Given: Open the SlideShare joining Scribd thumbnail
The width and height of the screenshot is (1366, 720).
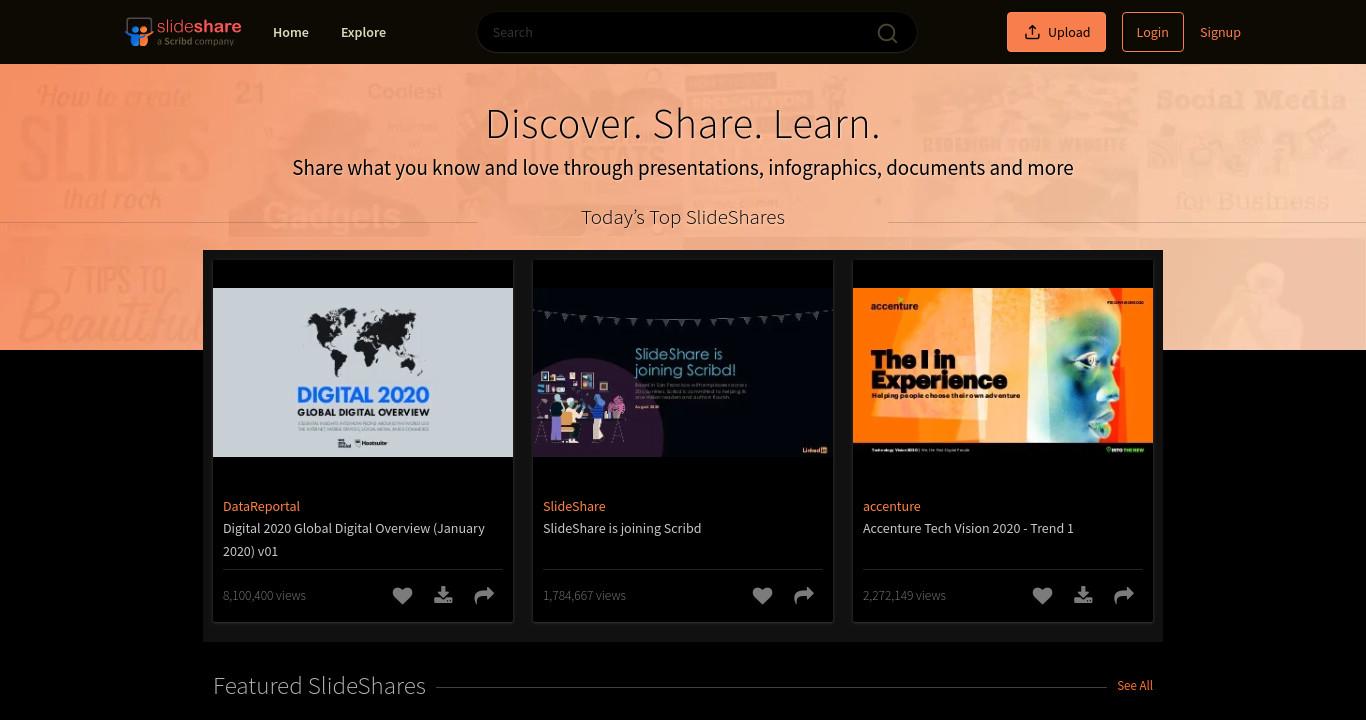Looking at the screenshot, I should (x=683, y=372).
